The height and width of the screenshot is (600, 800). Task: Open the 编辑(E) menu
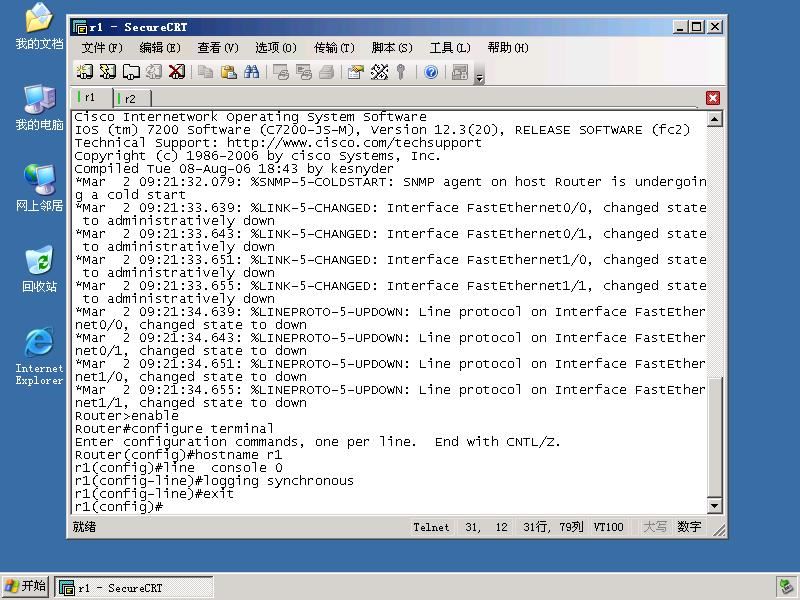coord(160,48)
